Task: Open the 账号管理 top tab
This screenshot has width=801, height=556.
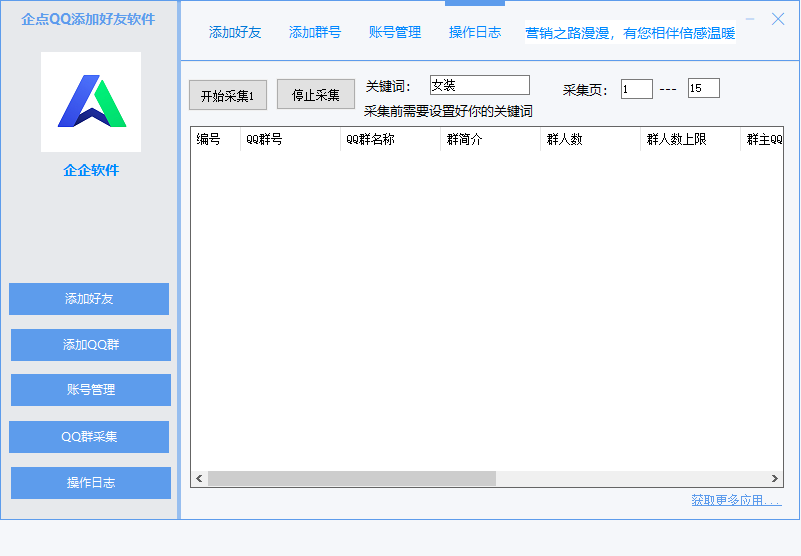Action: tap(395, 32)
